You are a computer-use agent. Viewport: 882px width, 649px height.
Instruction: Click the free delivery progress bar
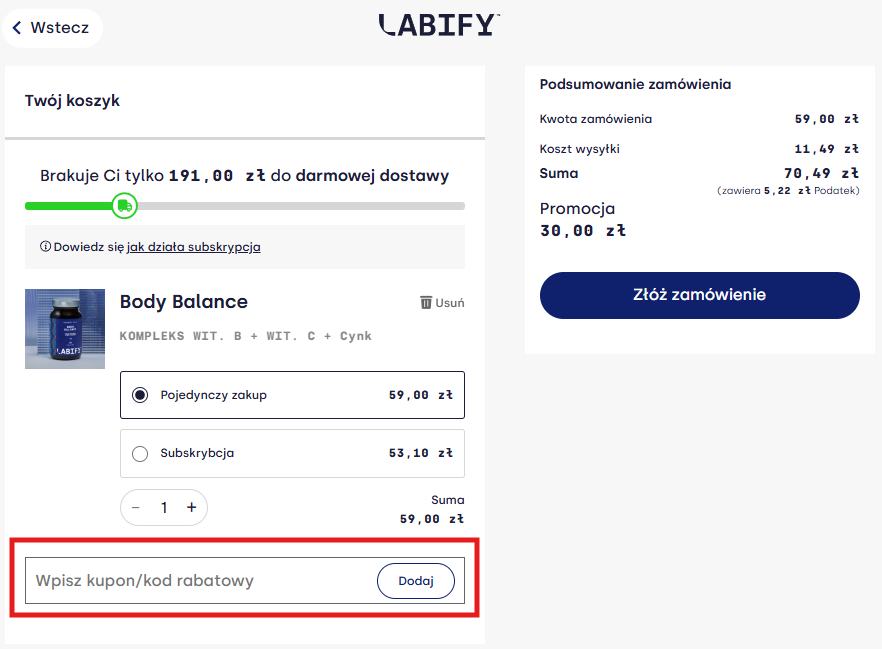[x=300, y=206]
